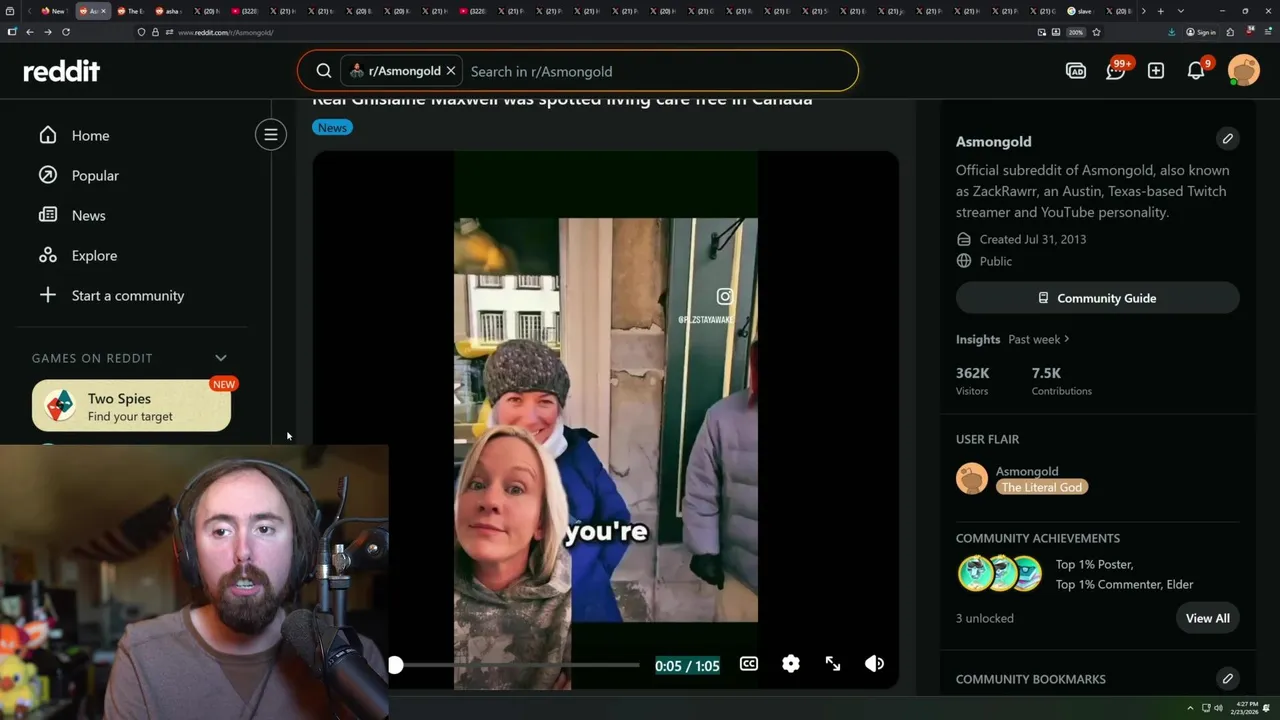Click the community achievements badges
This screenshot has width=1280, height=720.
pos(1000,574)
